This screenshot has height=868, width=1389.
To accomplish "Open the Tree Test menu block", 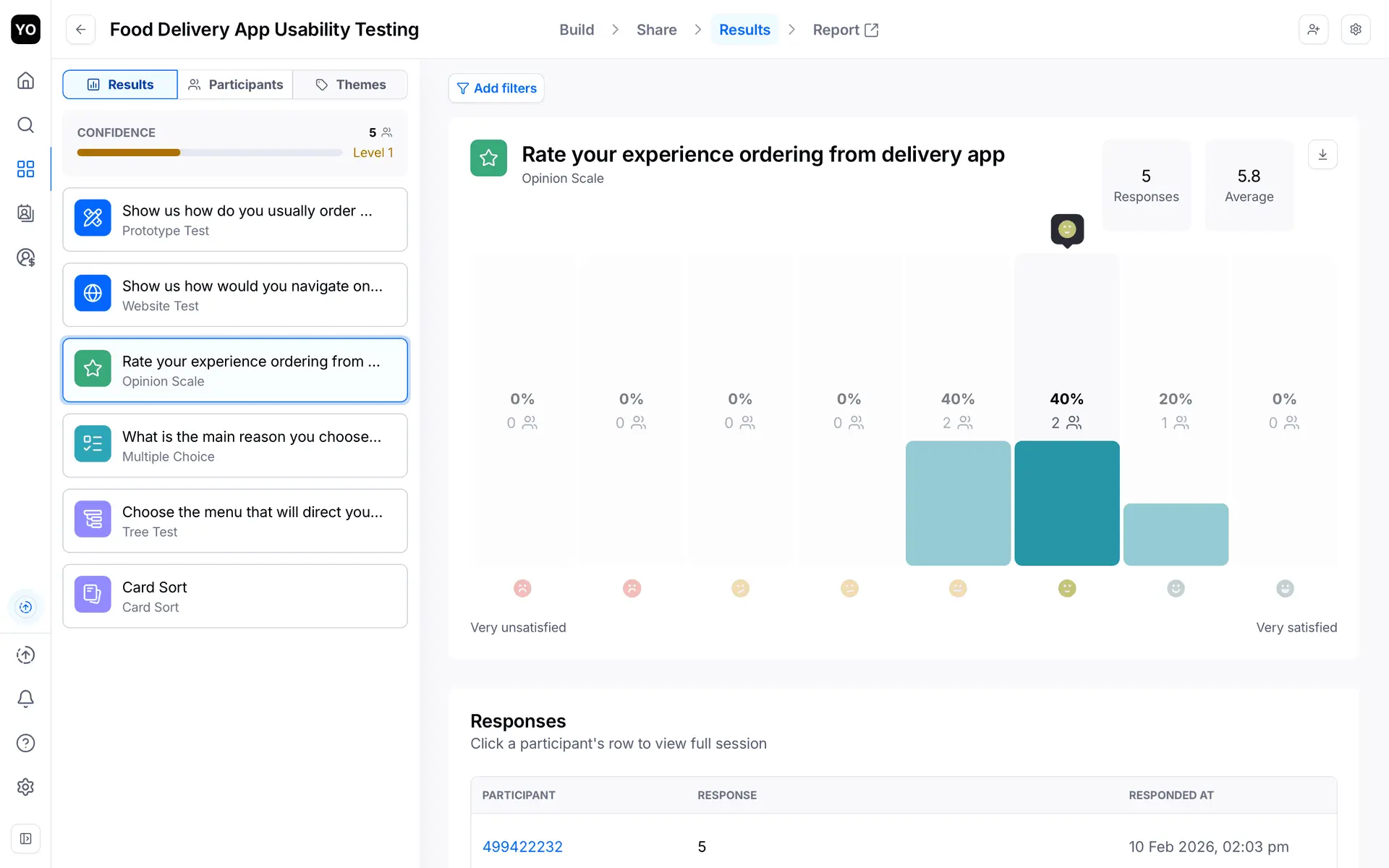I will point(235,521).
